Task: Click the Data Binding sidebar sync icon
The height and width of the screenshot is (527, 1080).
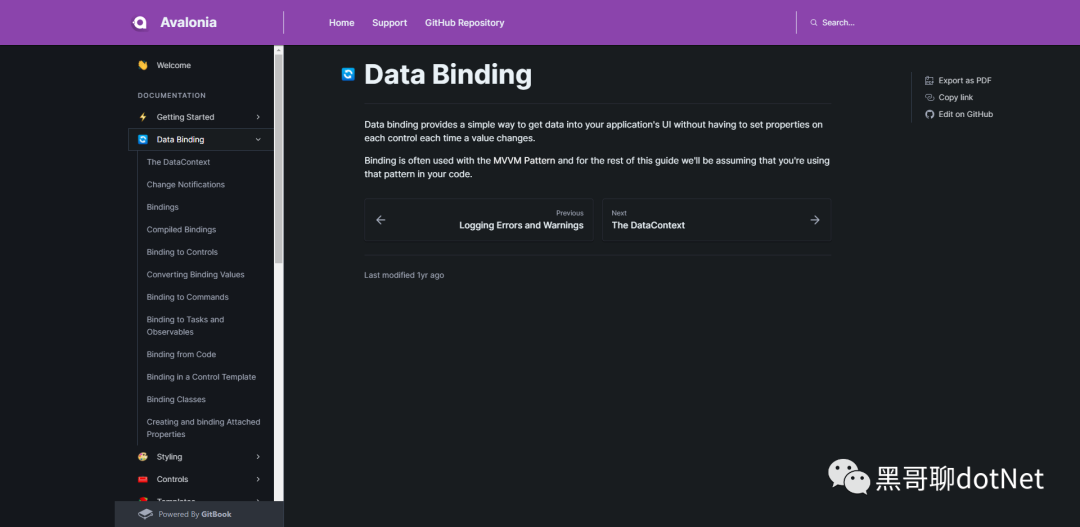Action: tap(143, 140)
